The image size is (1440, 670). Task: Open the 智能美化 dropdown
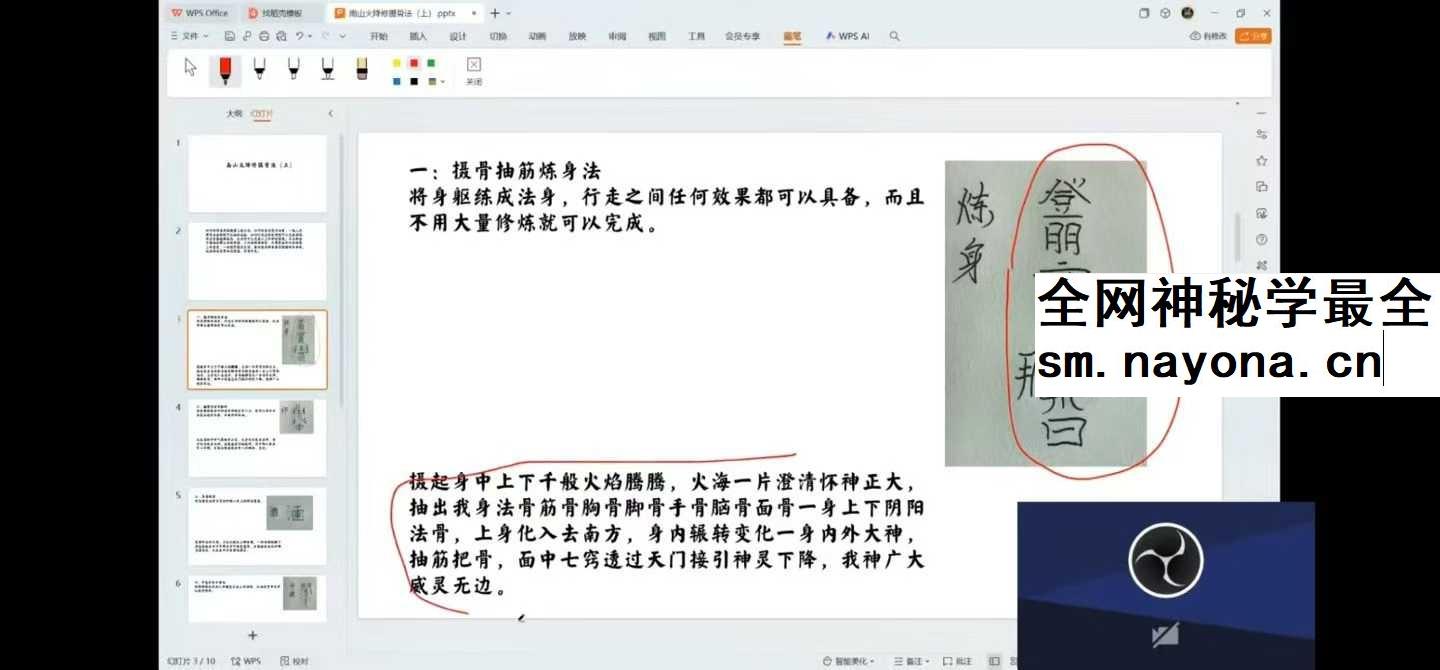pyautogui.click(x=849, y=661)
